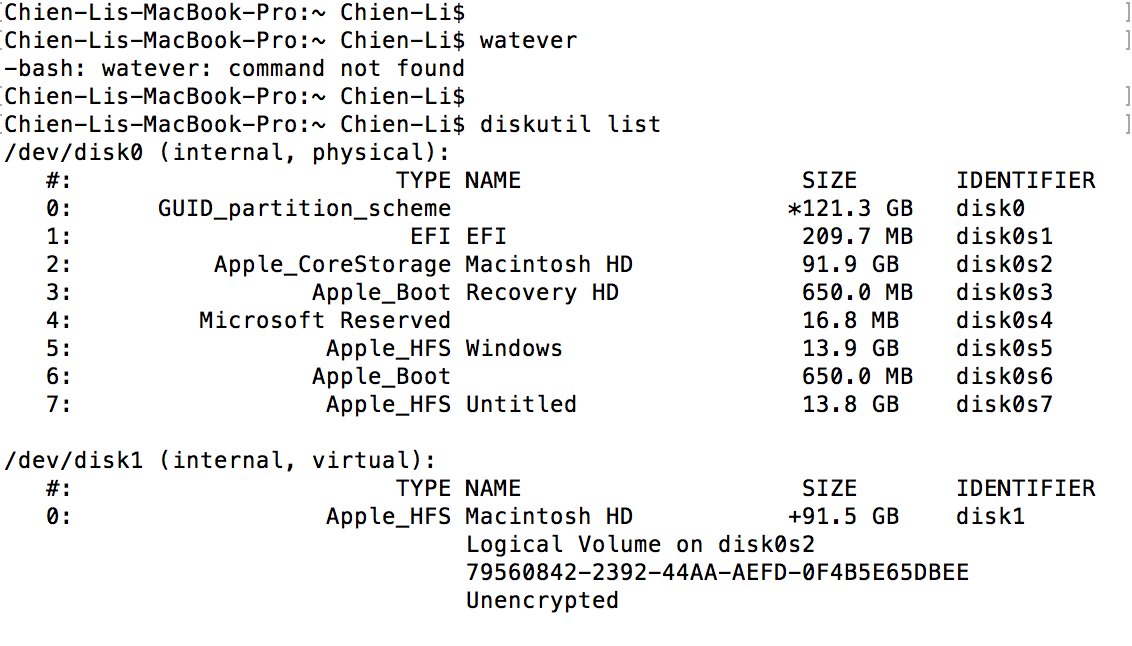Image resolution: width=1132 pixels, height=646 pixels.
Task: Click the +91.5 GB size value
Action: [x=843, y=517]
